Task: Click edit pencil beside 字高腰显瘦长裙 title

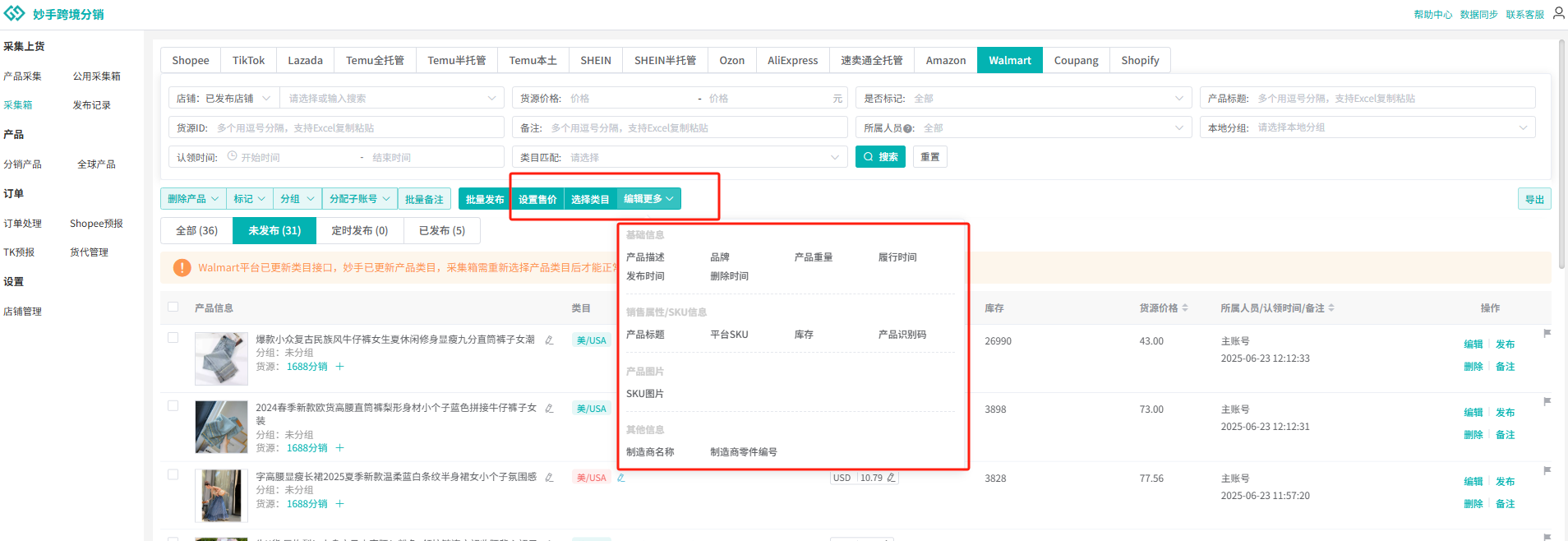Action: coord(549,477)
